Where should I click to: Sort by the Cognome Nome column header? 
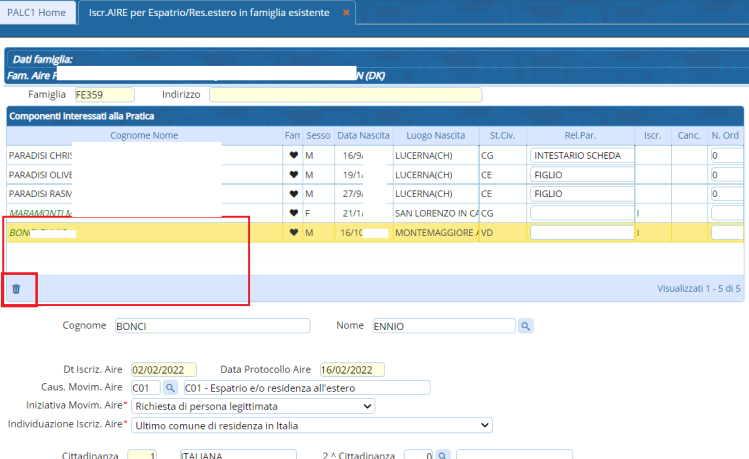tap(145, 135)
